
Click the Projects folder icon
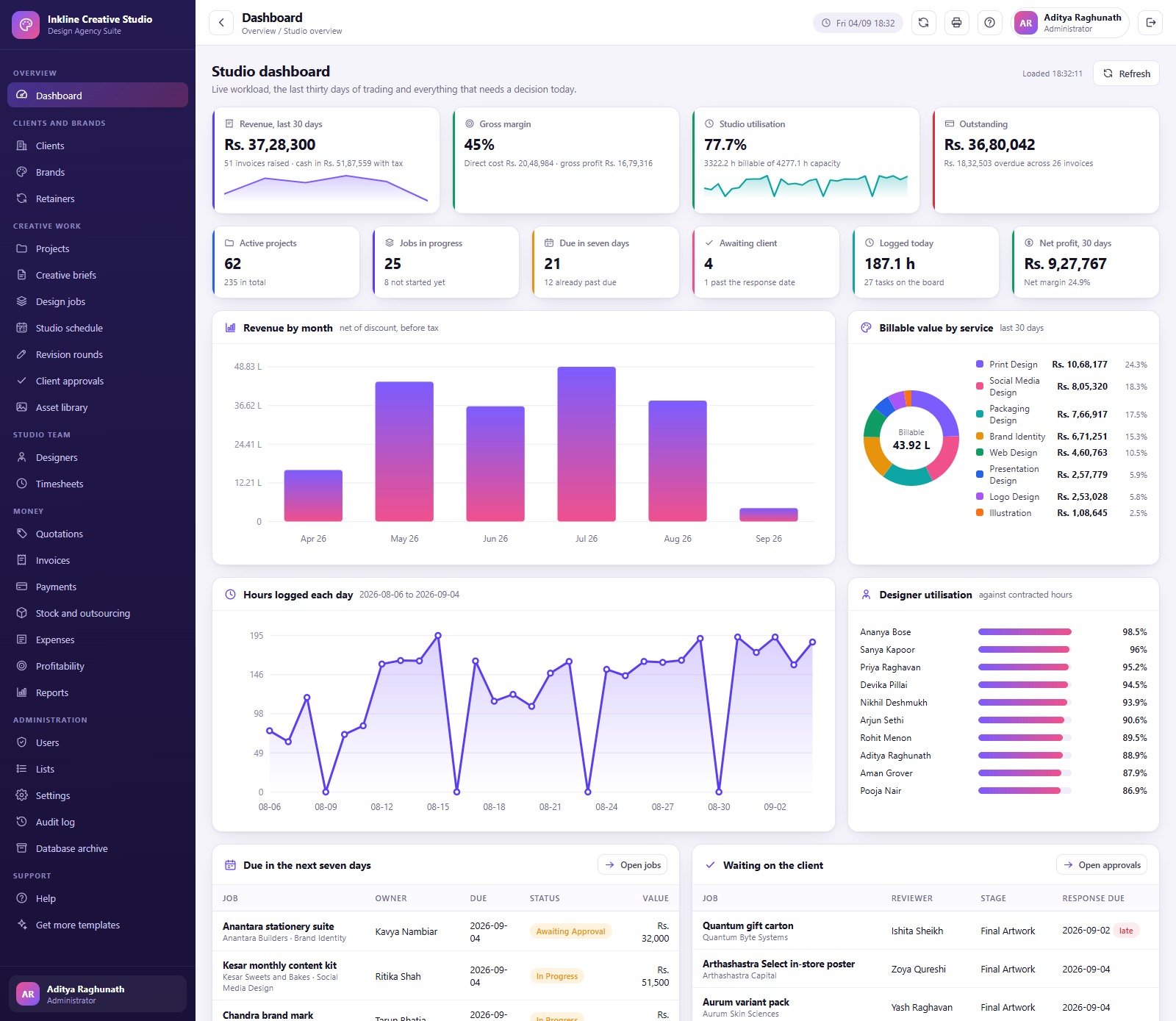(22, 248)
